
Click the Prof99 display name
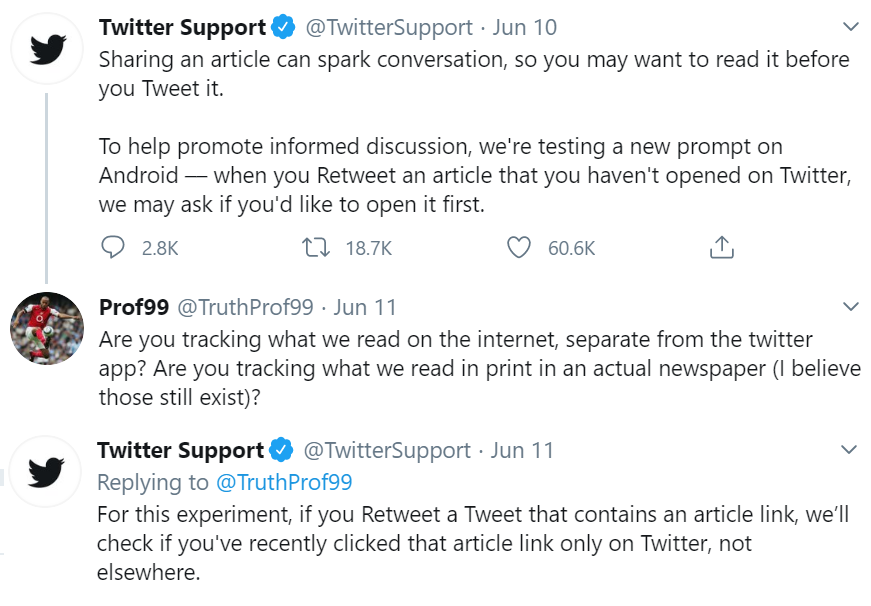134,307
